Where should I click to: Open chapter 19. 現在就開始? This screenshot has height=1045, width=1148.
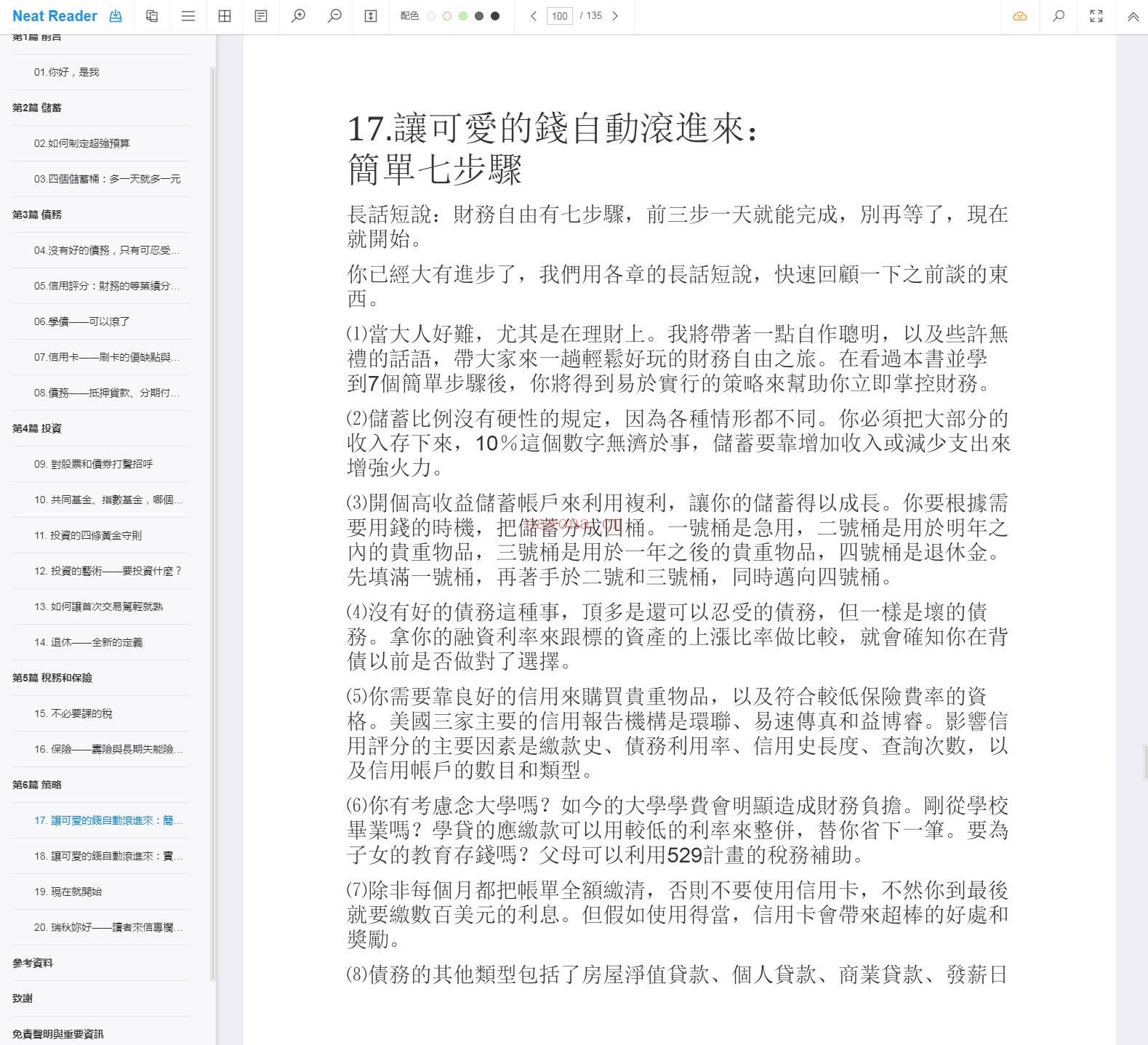pyautogui.click(x=100, y=892)
